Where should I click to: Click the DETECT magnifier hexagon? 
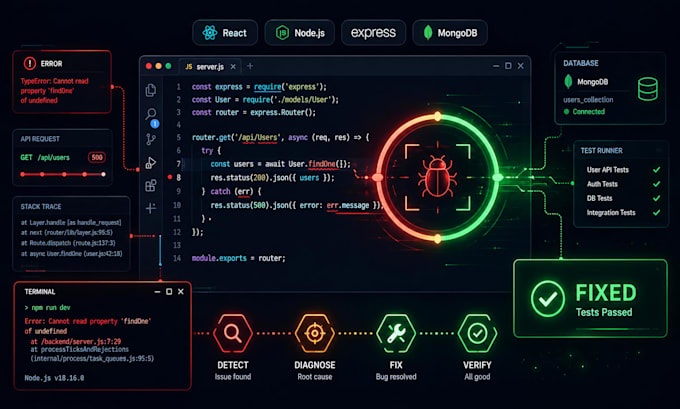point(233,333)
